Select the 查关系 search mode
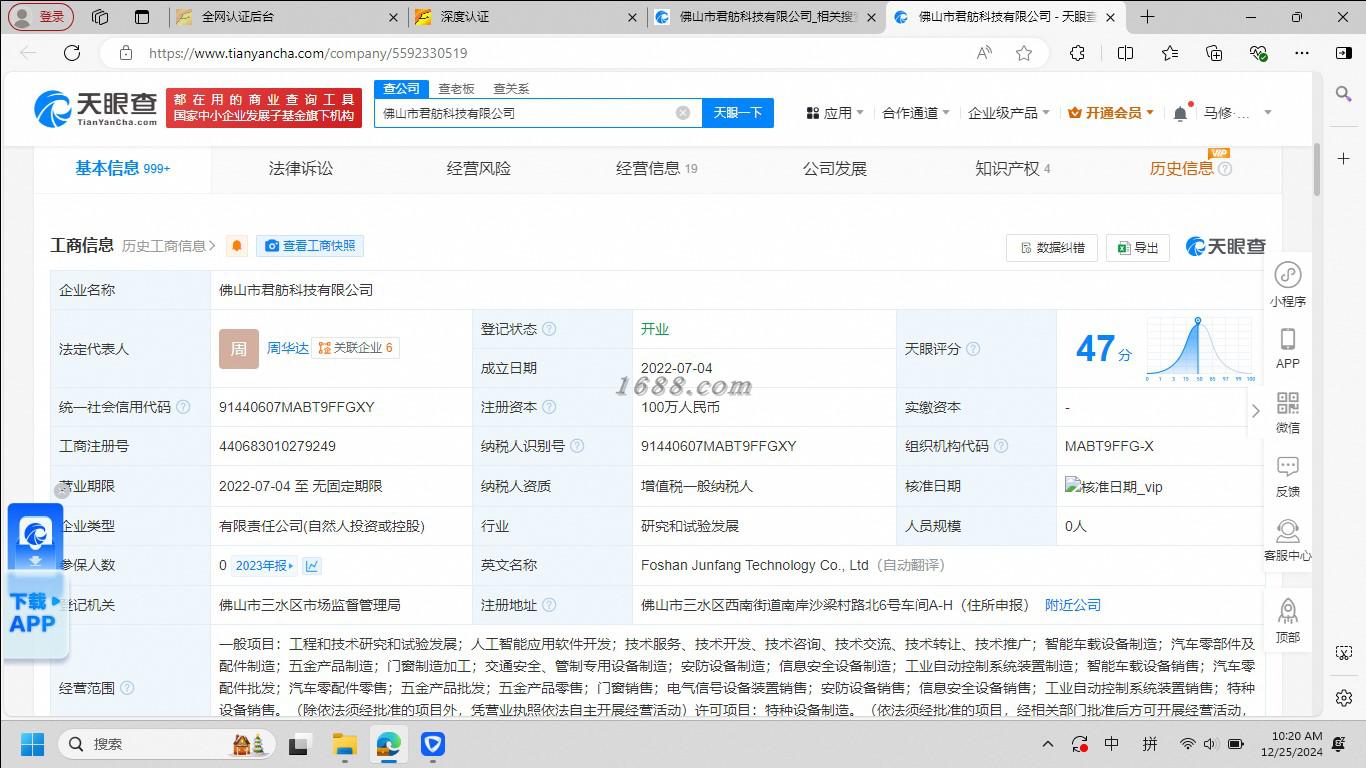Viewport: 1366px width, 768px height. click(x=511, y=89)
